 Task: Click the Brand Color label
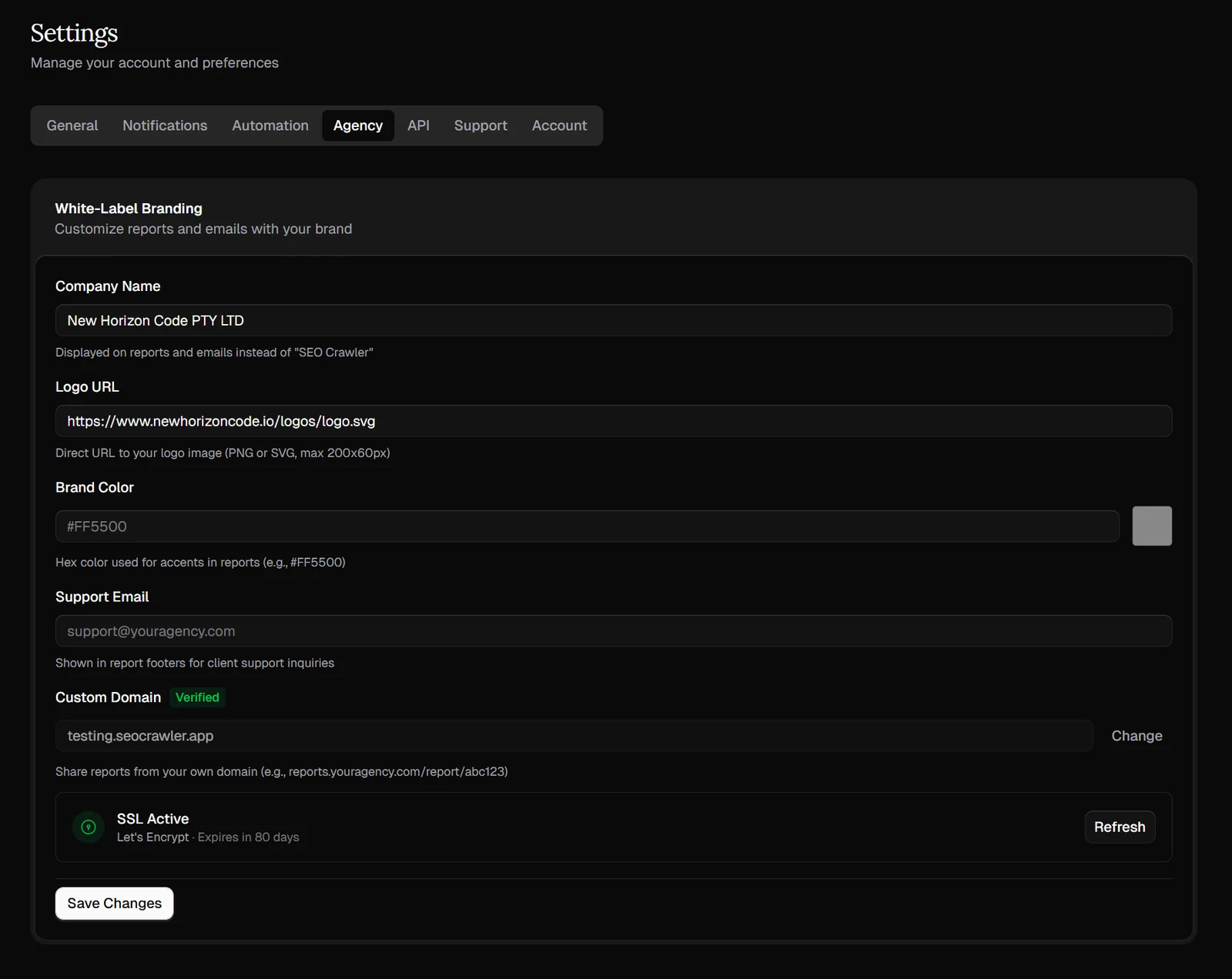click(x=95, y=487)
